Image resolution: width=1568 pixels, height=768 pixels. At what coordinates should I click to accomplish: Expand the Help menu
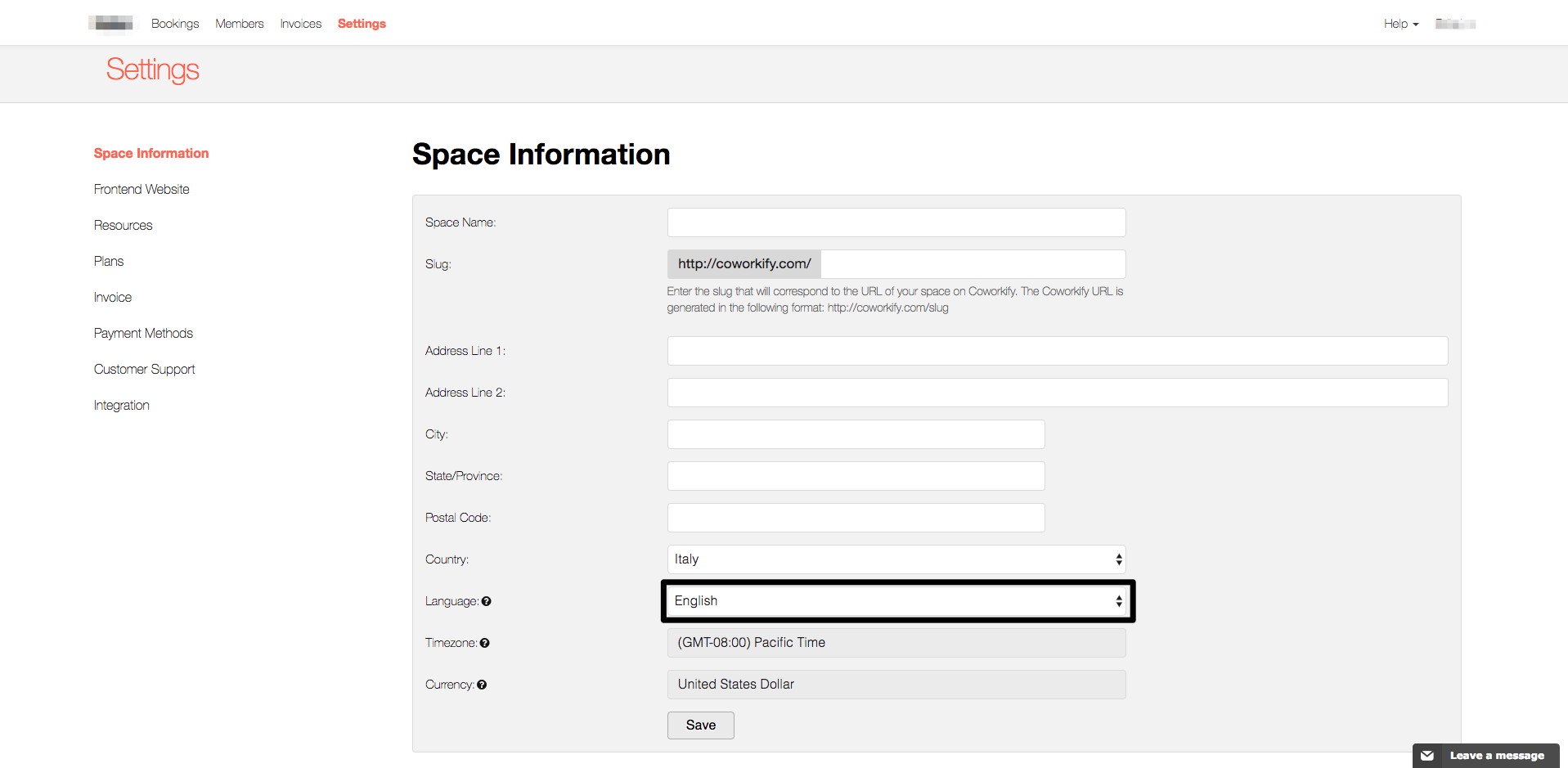click(x=1400, y=24)
